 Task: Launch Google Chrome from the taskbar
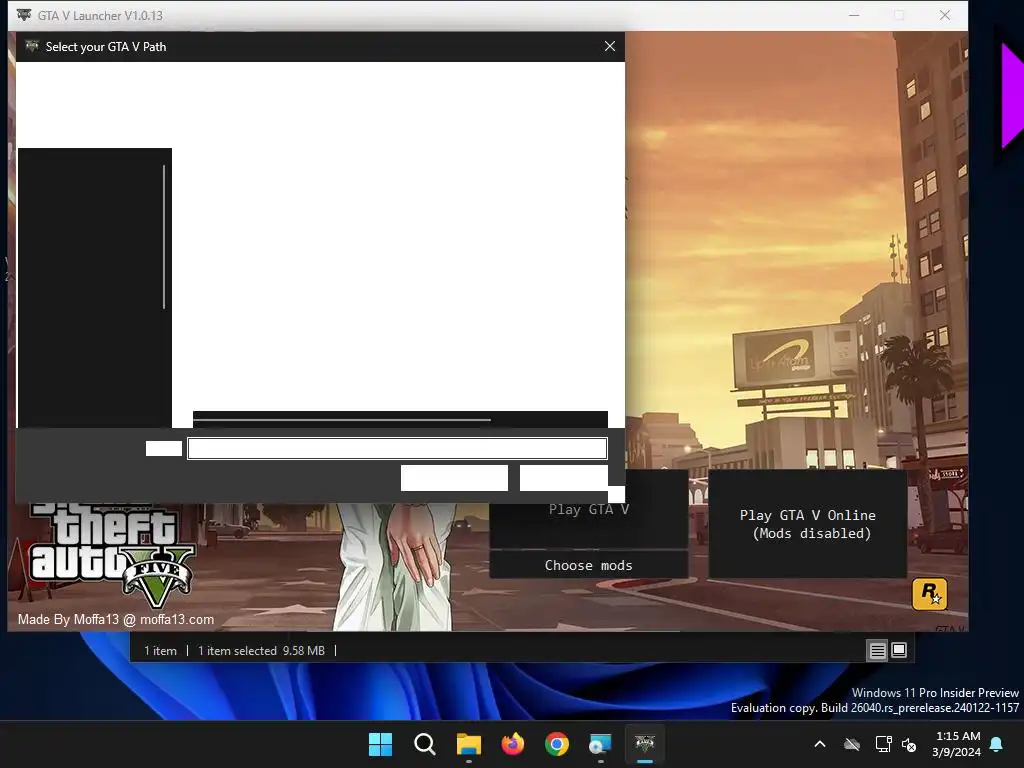557,744
